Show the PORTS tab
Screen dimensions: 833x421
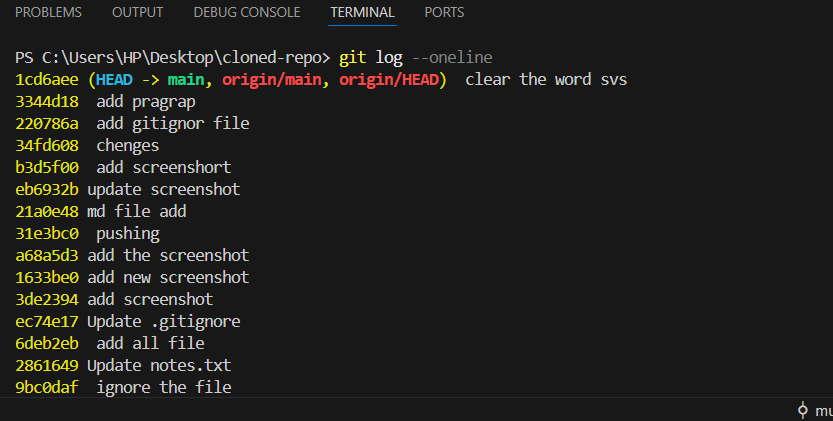point(444,13)
